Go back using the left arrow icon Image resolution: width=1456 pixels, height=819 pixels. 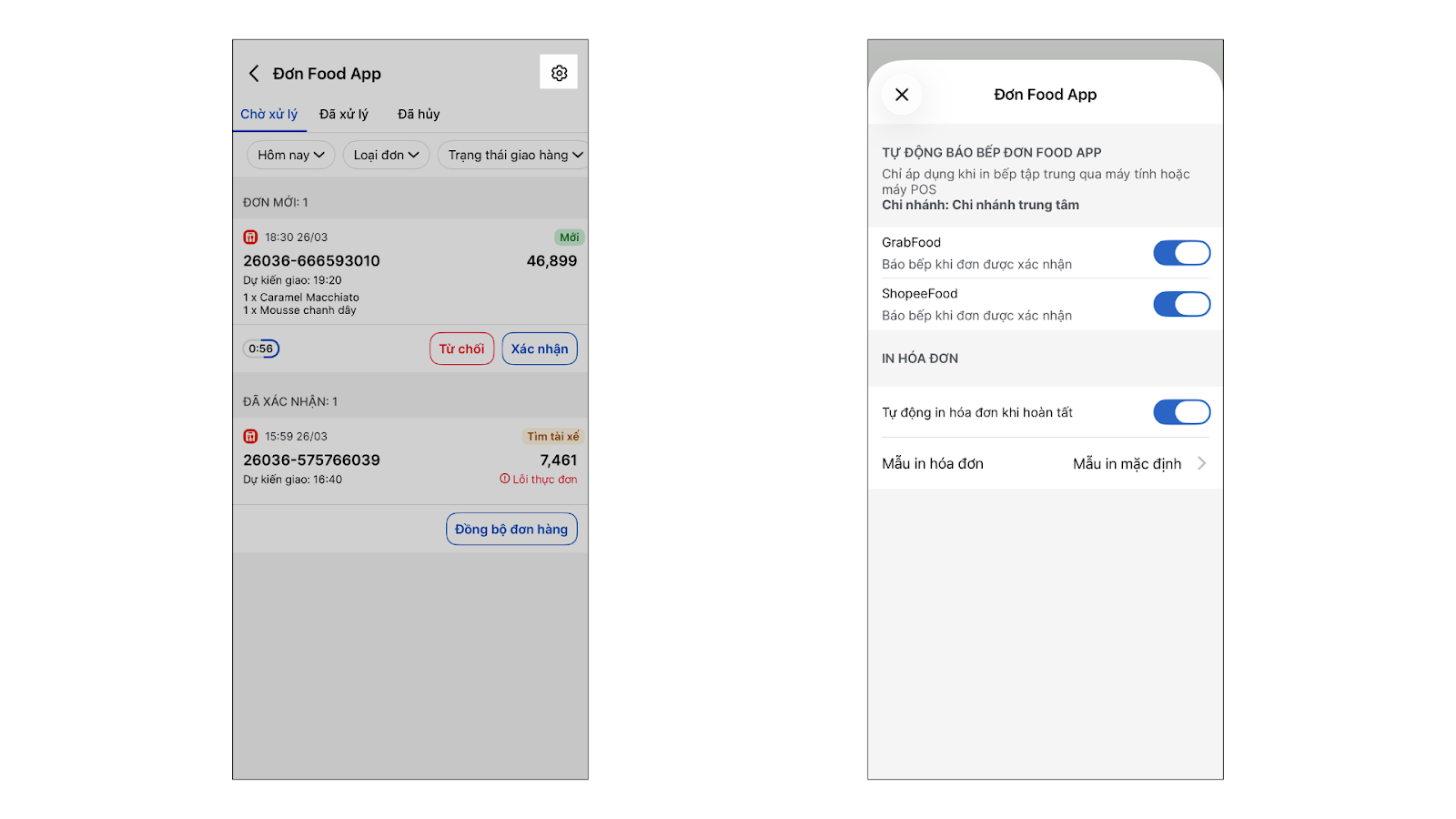click(x=254, y=74)
